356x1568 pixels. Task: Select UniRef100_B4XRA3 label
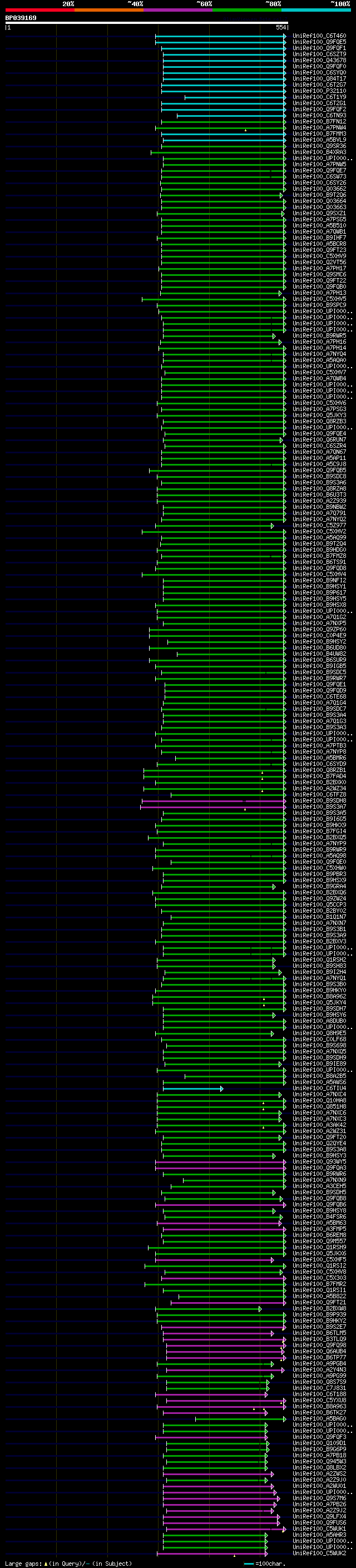click(x=319, y=152)
